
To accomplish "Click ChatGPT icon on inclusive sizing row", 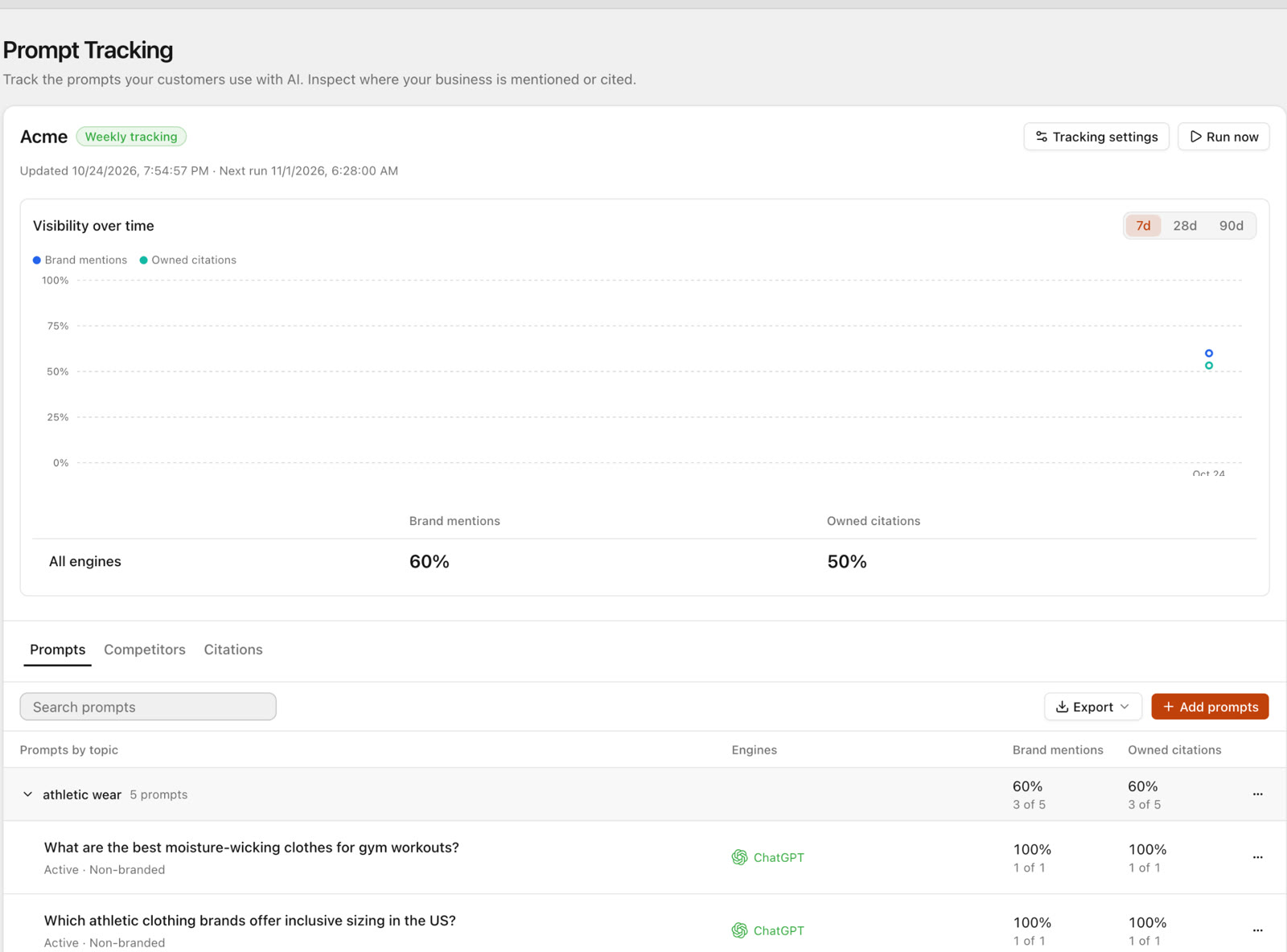I will (739, 930).
